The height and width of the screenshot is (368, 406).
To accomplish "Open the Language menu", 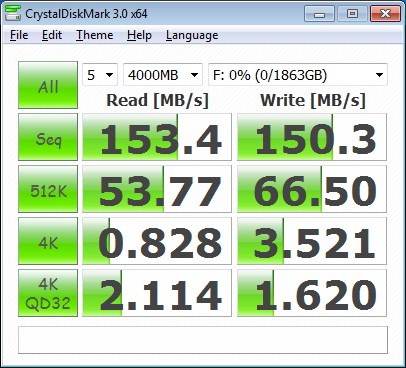I will [192, 35].
